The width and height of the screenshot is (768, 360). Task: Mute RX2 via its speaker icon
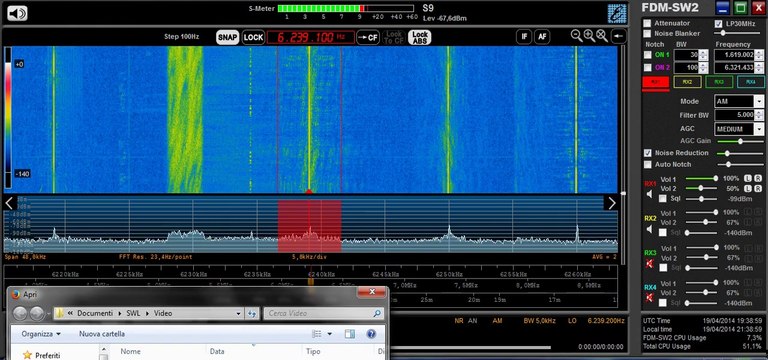tap(649, 229)
